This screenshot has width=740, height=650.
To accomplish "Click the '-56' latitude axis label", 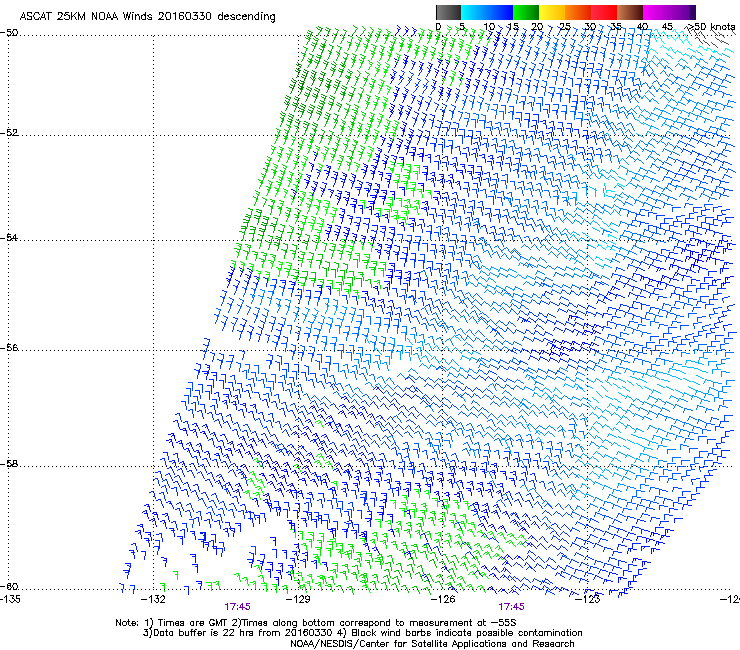I will pos(9,347).
